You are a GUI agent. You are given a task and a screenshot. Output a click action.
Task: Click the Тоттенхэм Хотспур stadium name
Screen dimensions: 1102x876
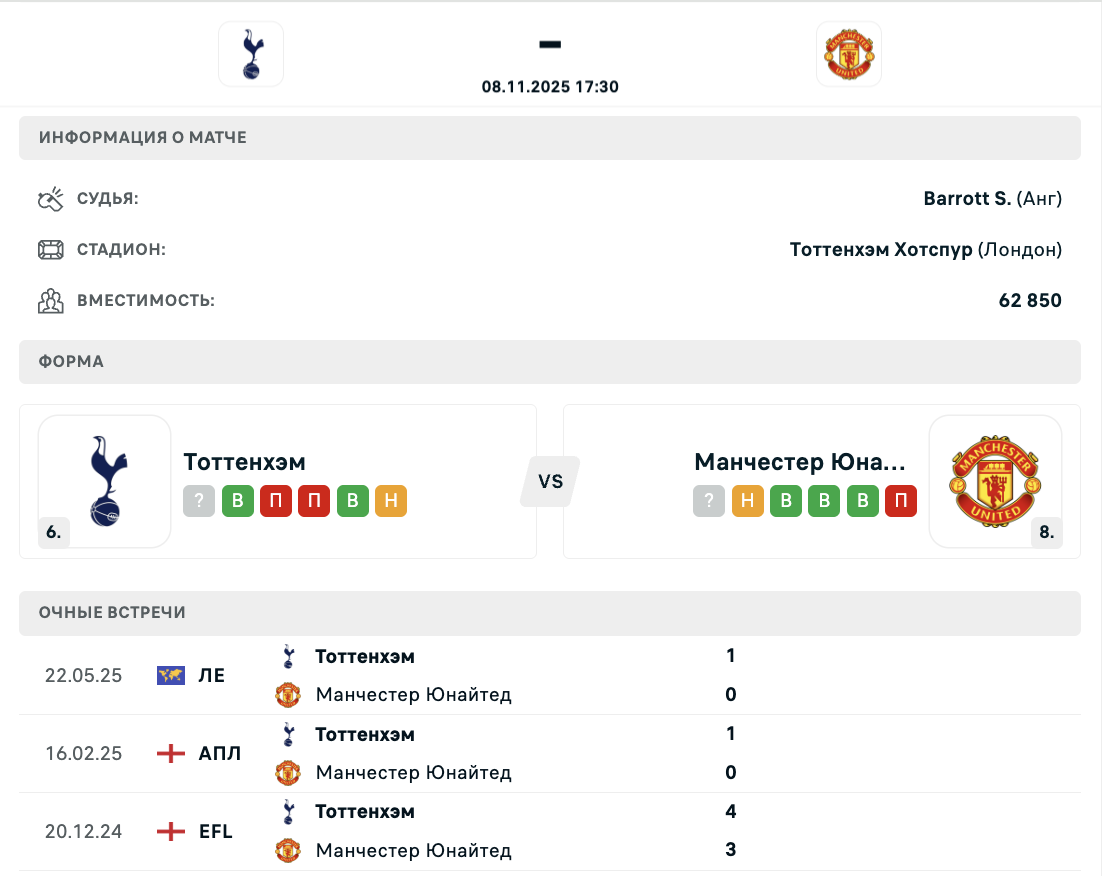[880, 250]
